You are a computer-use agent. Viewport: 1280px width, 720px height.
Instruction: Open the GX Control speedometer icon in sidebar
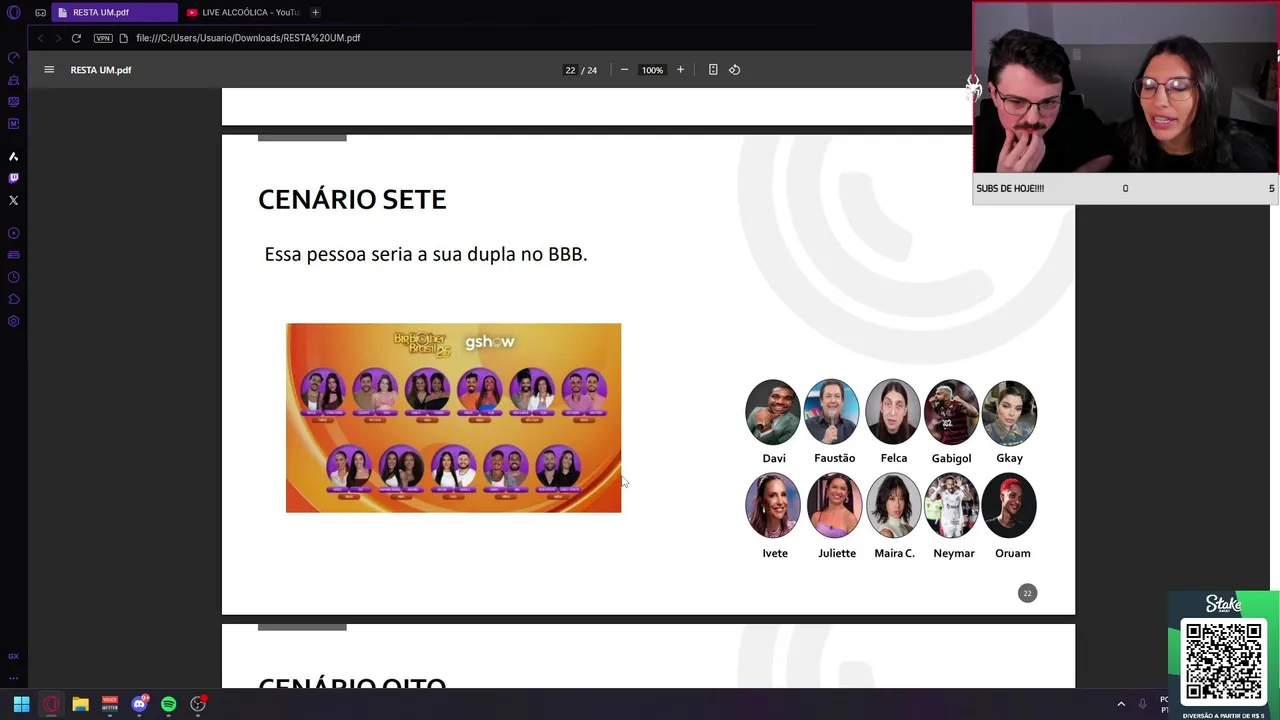pos(14,58)
